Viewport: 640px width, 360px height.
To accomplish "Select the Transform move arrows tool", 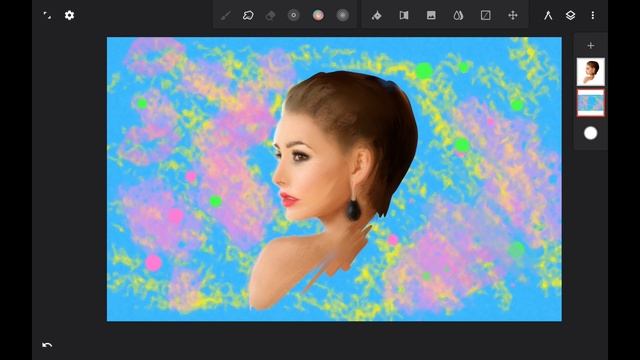I will [x=513, y=16].
